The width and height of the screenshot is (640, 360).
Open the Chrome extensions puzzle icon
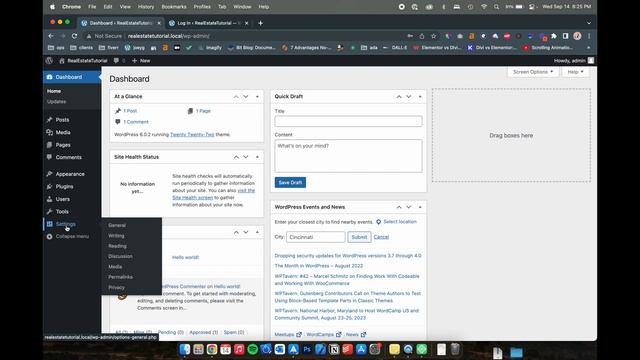[x=554, y=36]
